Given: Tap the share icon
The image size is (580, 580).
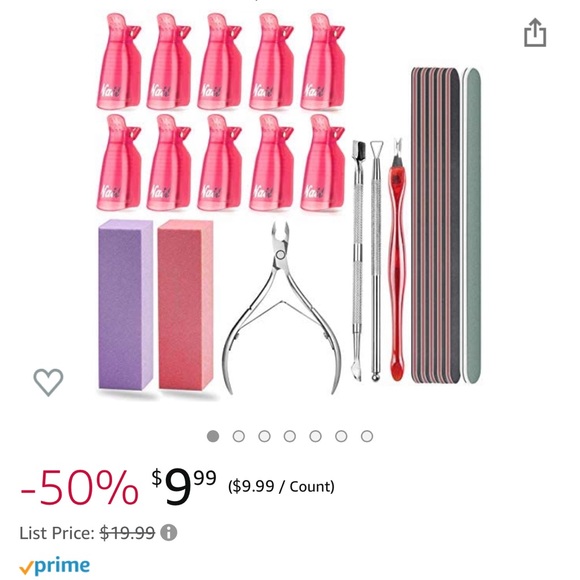Looking at the screenshot, I should click(535, 33).
